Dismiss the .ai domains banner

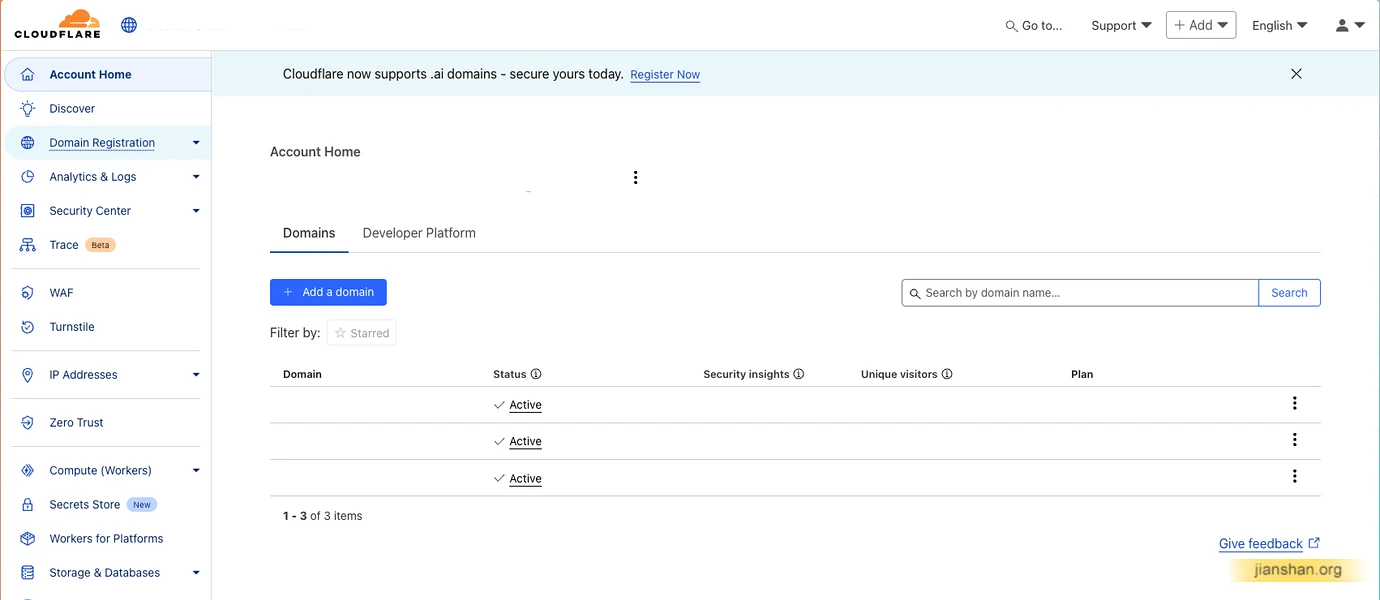tap(1296, 74)
